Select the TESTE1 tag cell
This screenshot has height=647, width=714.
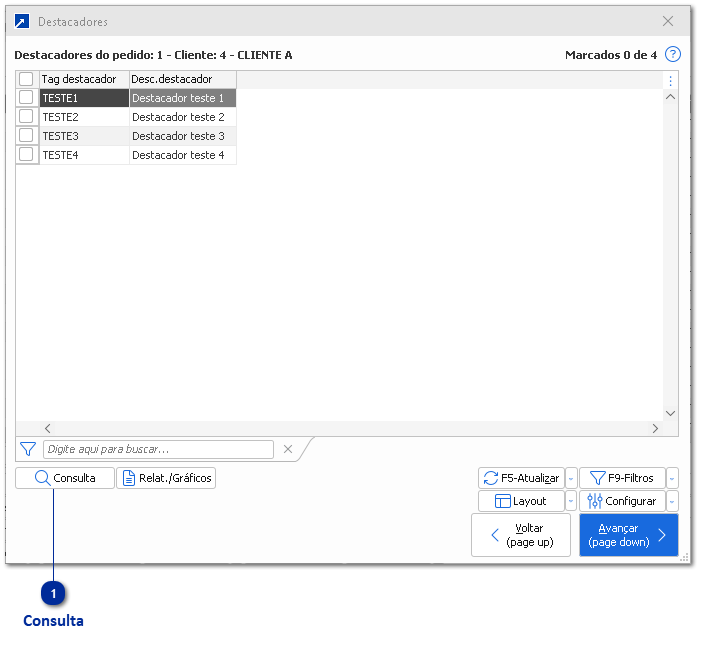pos(85,98)
